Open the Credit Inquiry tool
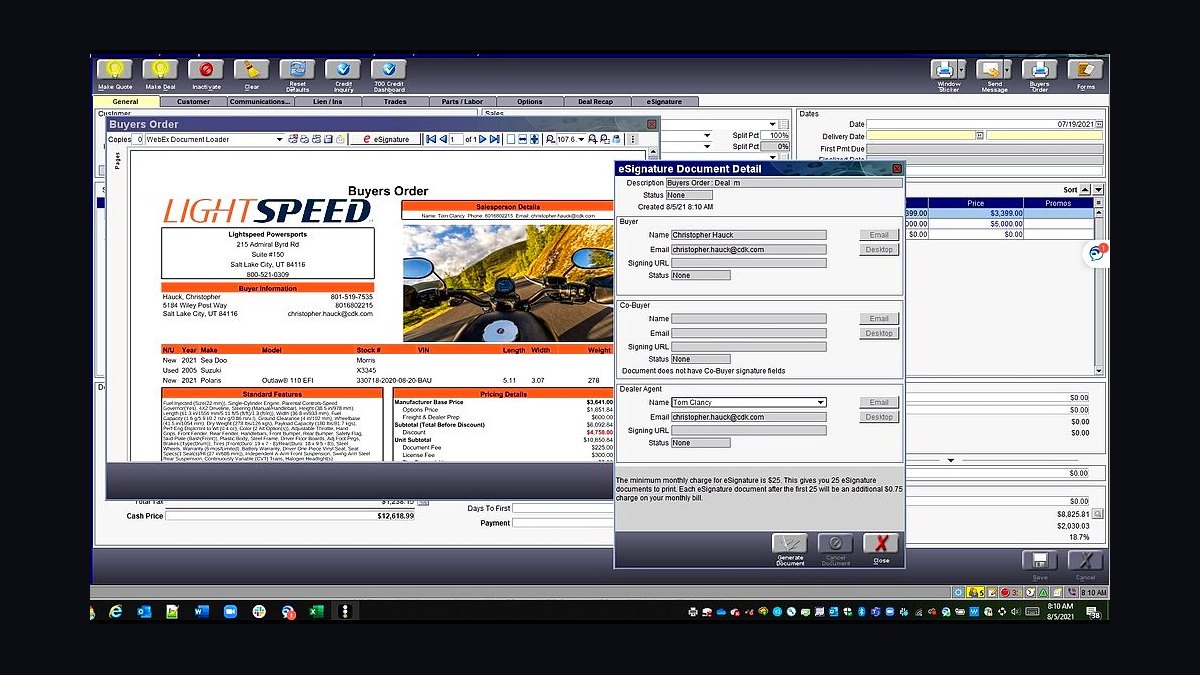This screenshot has height=675, width=1200. point(343,71)
